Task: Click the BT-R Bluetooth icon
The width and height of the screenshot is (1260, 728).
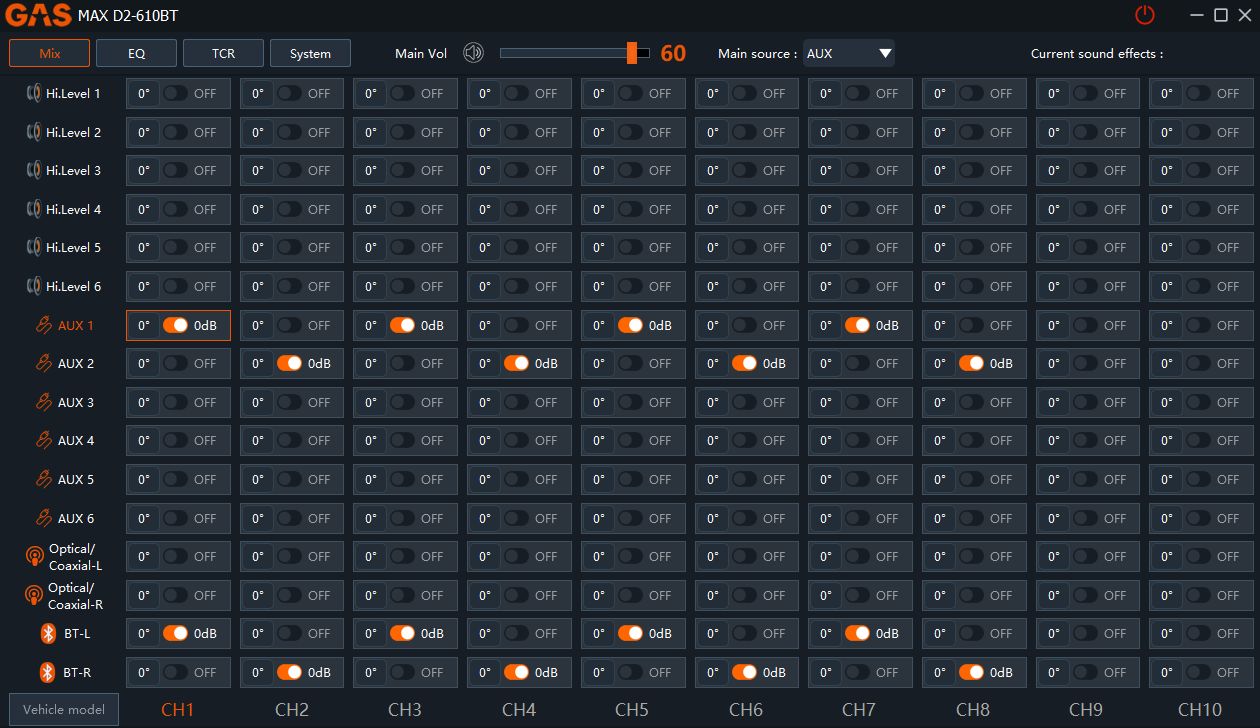Action: (x=47, y=672)
